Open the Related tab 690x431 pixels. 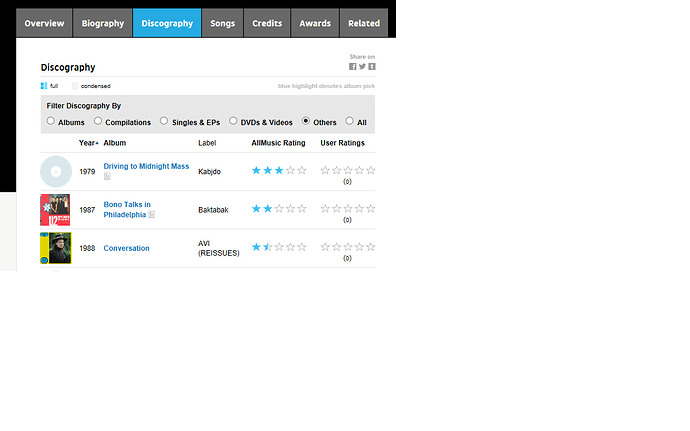click(364, 23)
